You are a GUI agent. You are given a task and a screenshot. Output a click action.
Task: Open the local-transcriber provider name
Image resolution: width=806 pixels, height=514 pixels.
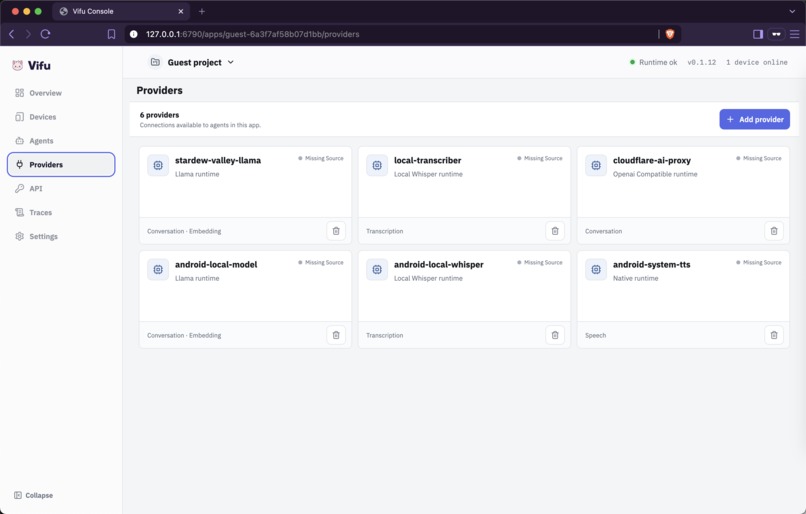(427, 160)
